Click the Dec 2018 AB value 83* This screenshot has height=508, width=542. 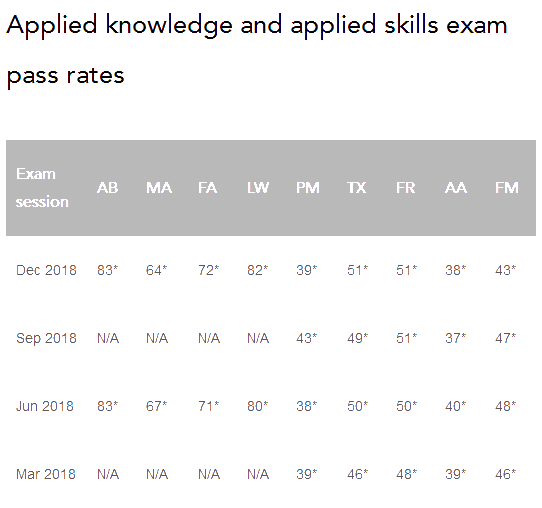[x=108, y=270]
